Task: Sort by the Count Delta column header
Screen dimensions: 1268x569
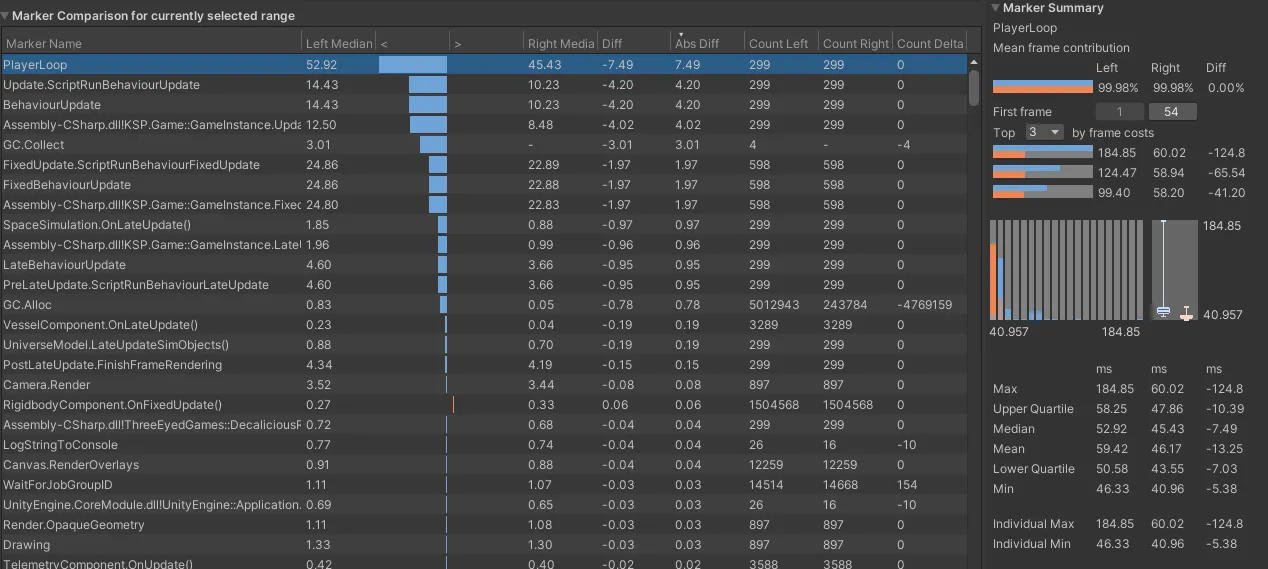Action: [x=930, y=43]
